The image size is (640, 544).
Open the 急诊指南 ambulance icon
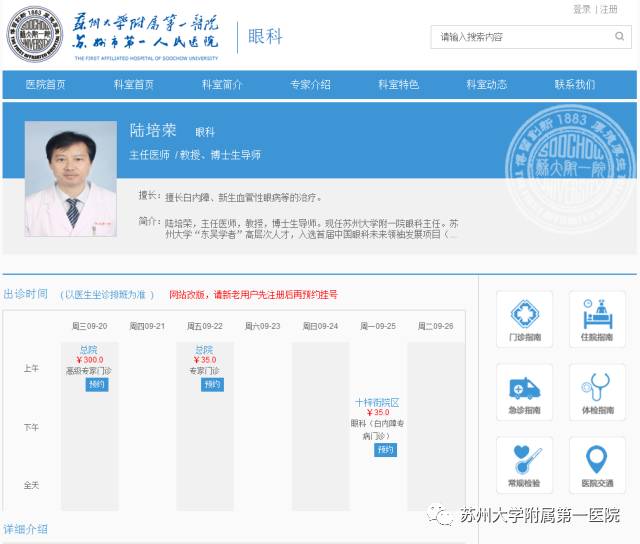(x=524, y=392)
